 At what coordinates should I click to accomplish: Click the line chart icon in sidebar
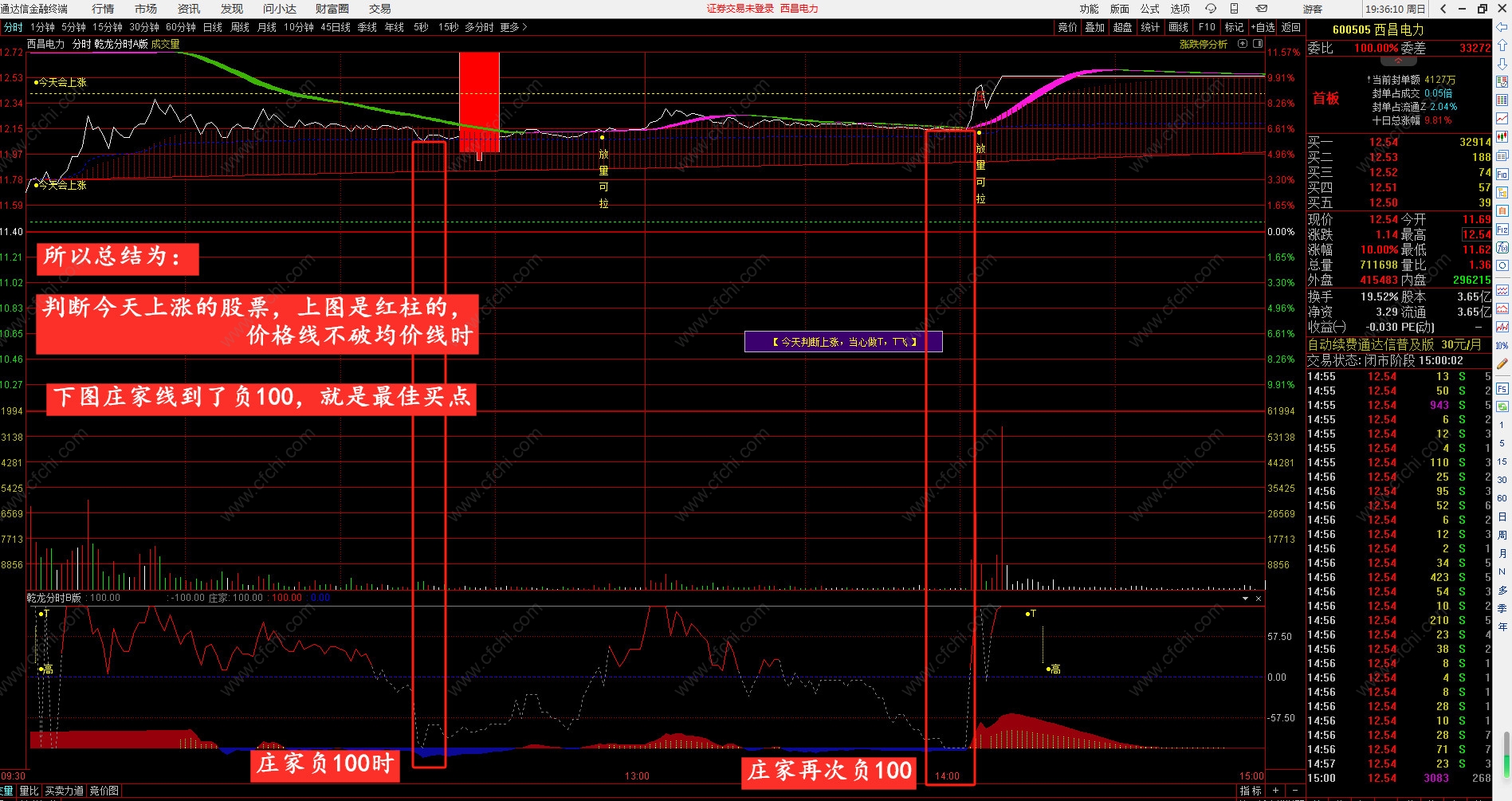coord(1502,119)
